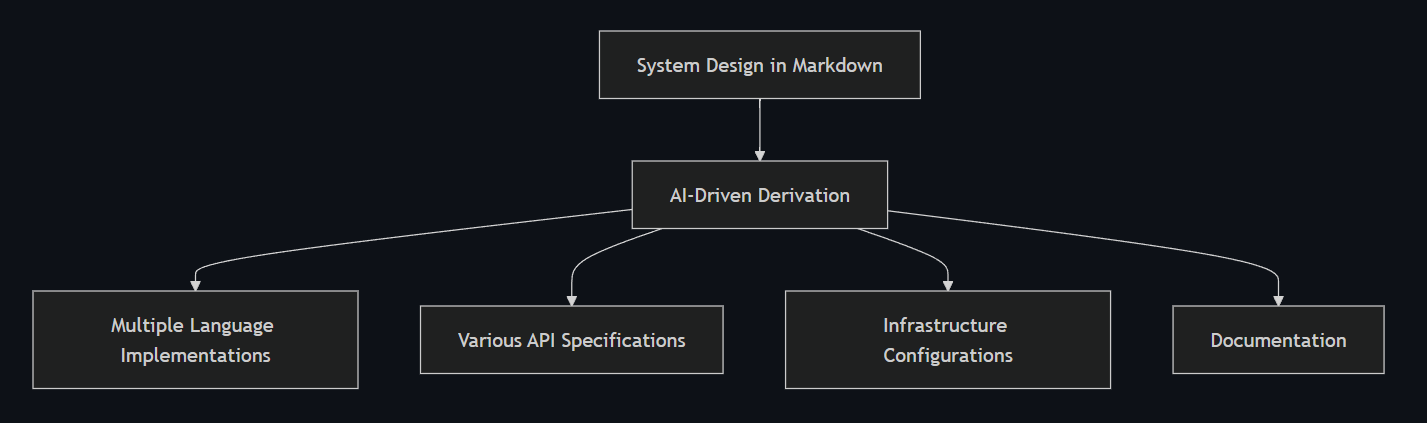This screenshot has height=423, width=1427.
Task: Select the 'System Design in Markdown' node
Action: (759, 65)
